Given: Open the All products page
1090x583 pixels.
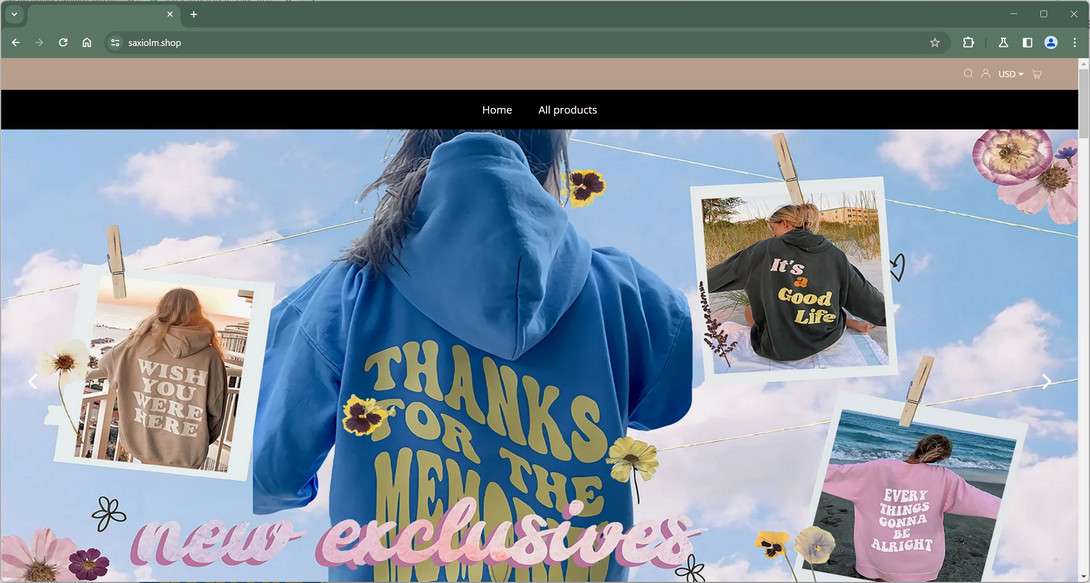Looking at the screenshot, I should point(567,110).
